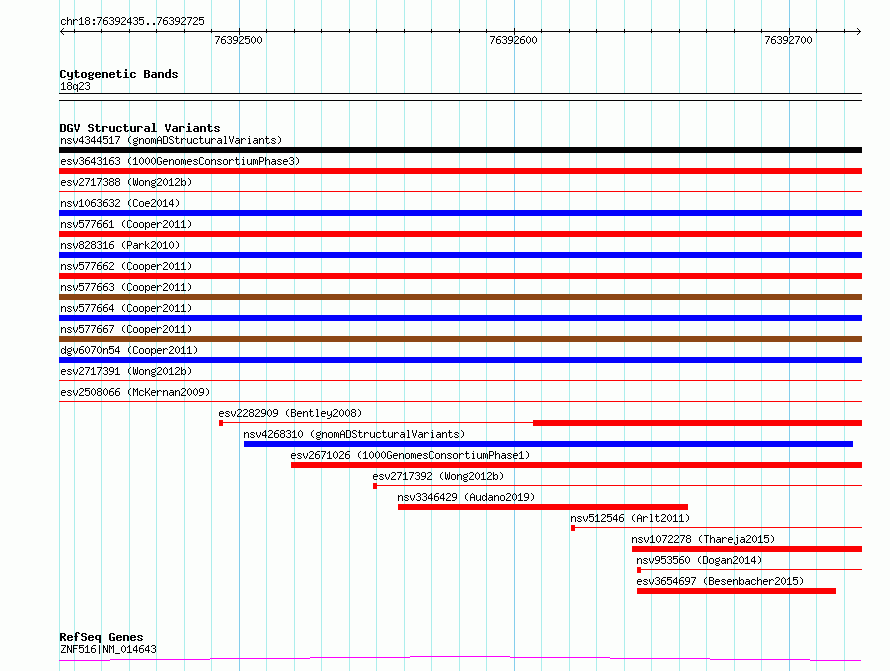Open nsv577664 (Cooper2011) label
This screenshot has height=671, width=890.
126,308
